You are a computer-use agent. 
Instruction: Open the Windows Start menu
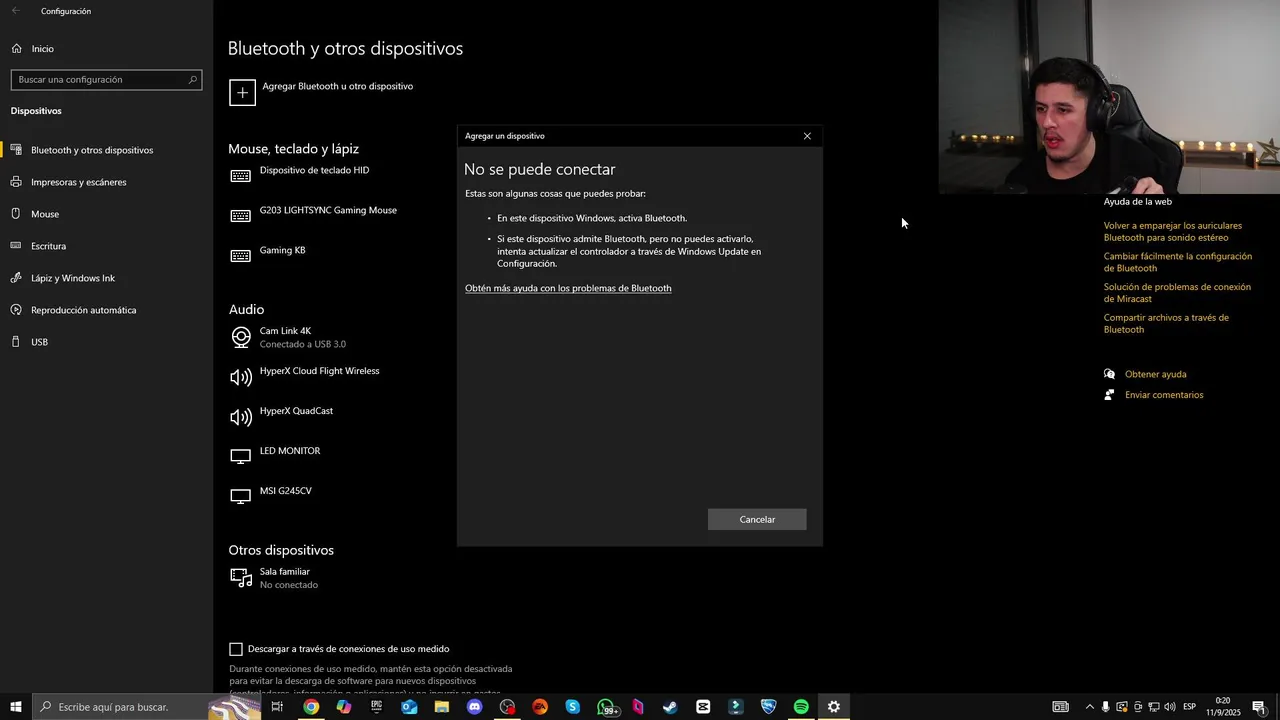pos(16,707)
